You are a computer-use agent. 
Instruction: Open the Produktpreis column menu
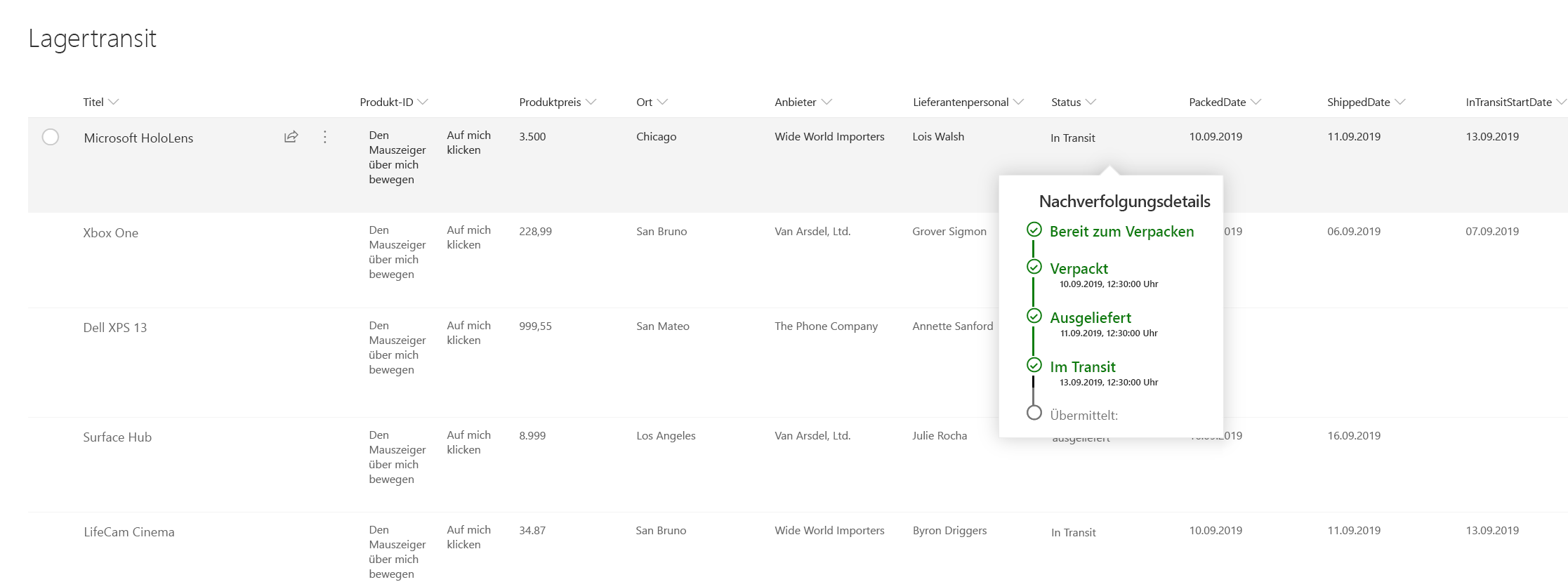(591, 102)
